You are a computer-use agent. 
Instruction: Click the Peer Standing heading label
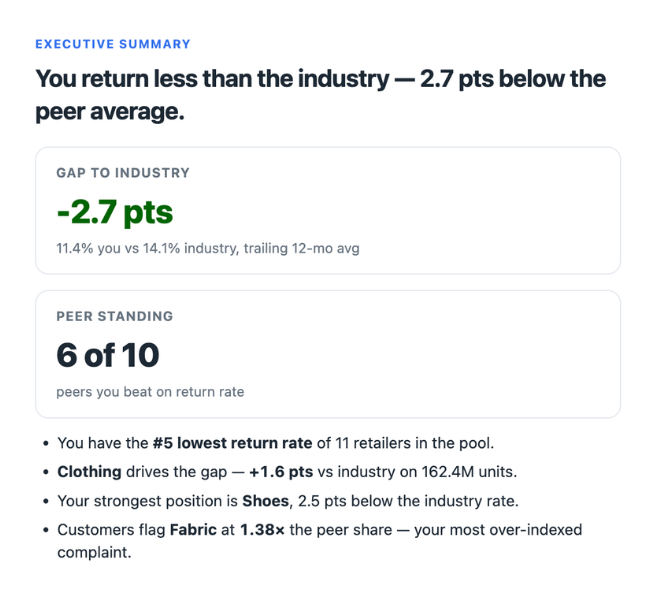115,316
